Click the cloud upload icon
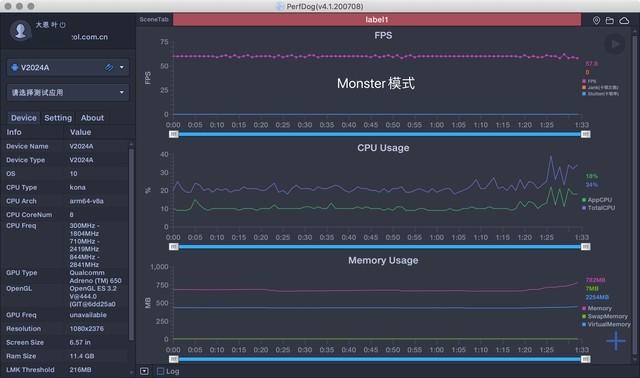Image resolution: width=640 pixels, height=378 pixels. click(x=624, y=20)
